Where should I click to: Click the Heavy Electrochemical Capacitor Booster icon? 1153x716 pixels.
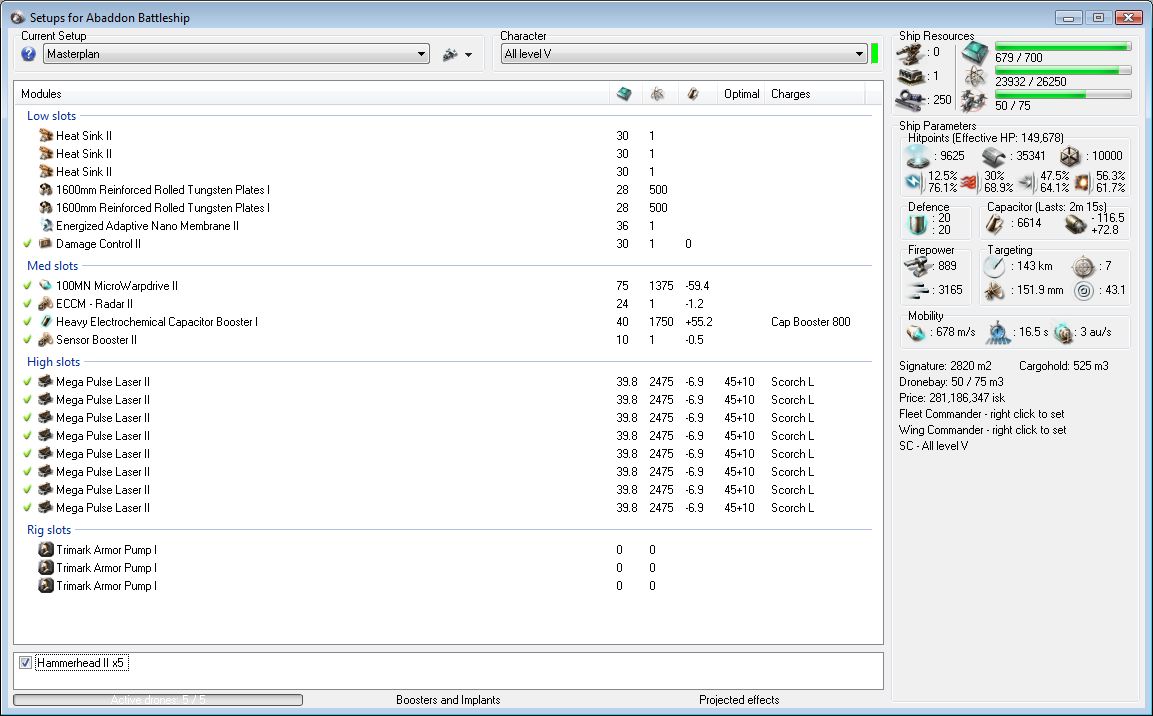pos(46,321)
